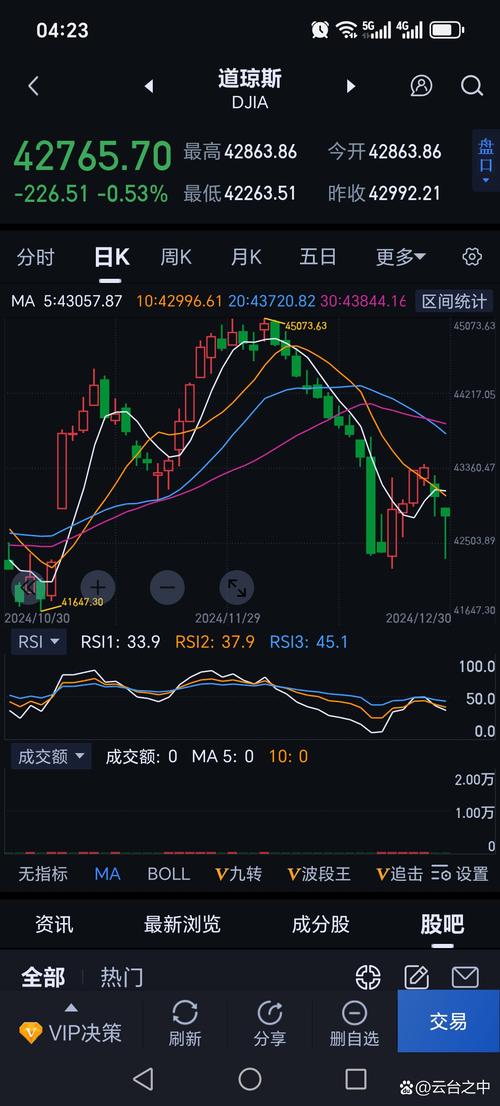Expand chart to fullscreen
500x1106 pixels.
(x=237, y=587)
